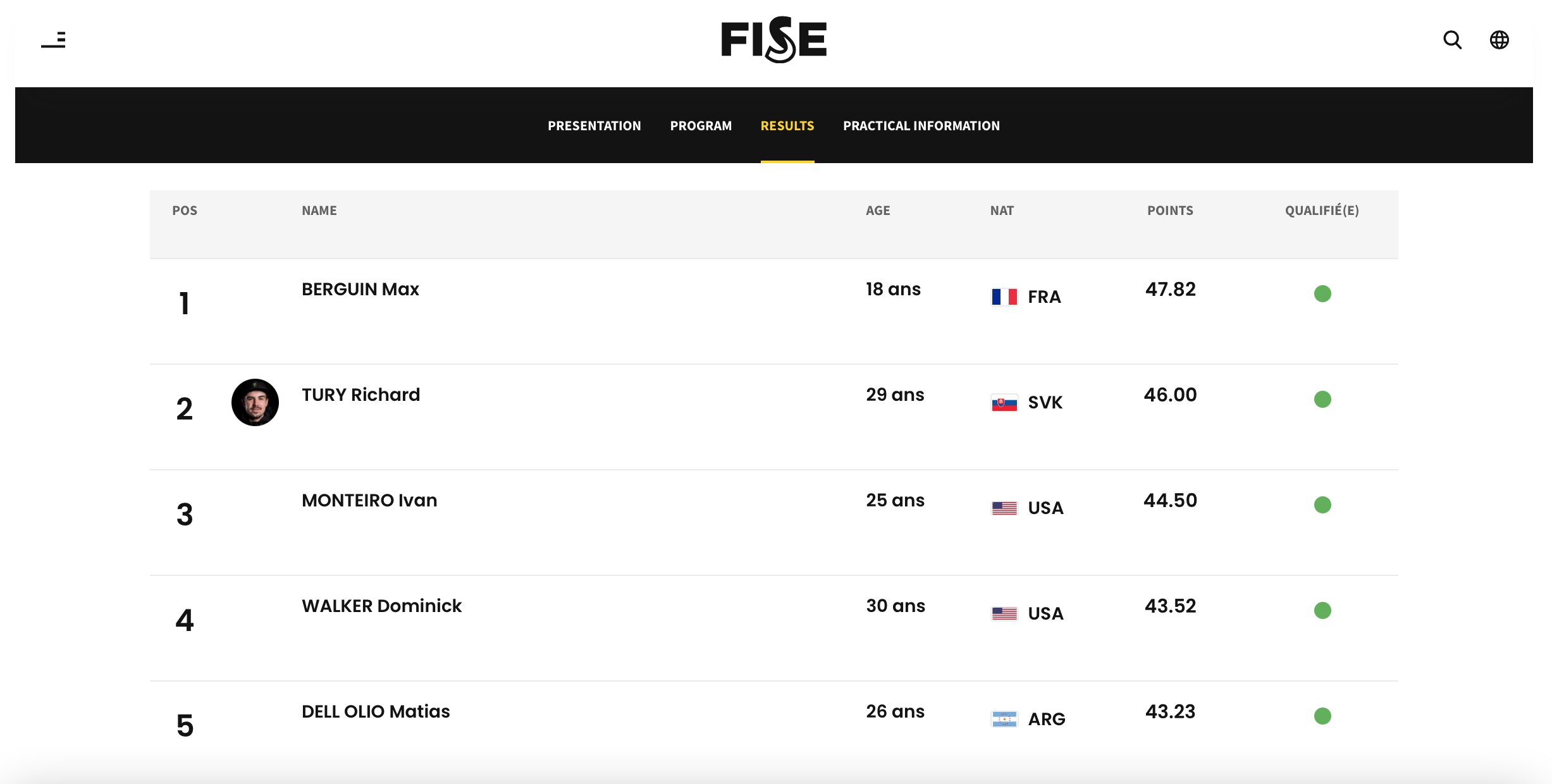This screenshot has height=784, width=1552.
Task: Click USA flag beside MONTEIRO Ivan
Action: tap(1004, 508)
